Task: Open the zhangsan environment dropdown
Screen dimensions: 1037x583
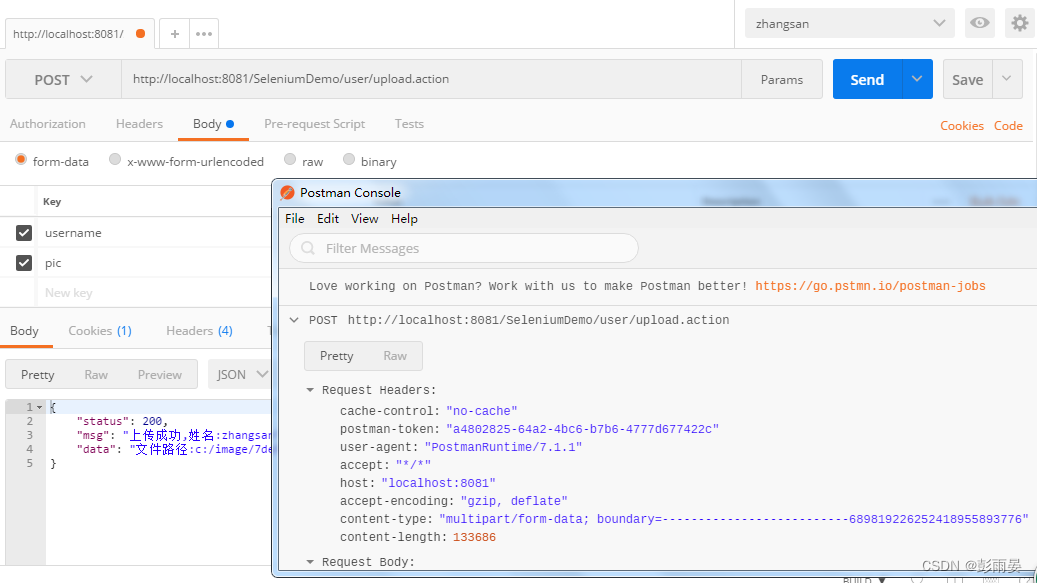Action: point(849,23)
